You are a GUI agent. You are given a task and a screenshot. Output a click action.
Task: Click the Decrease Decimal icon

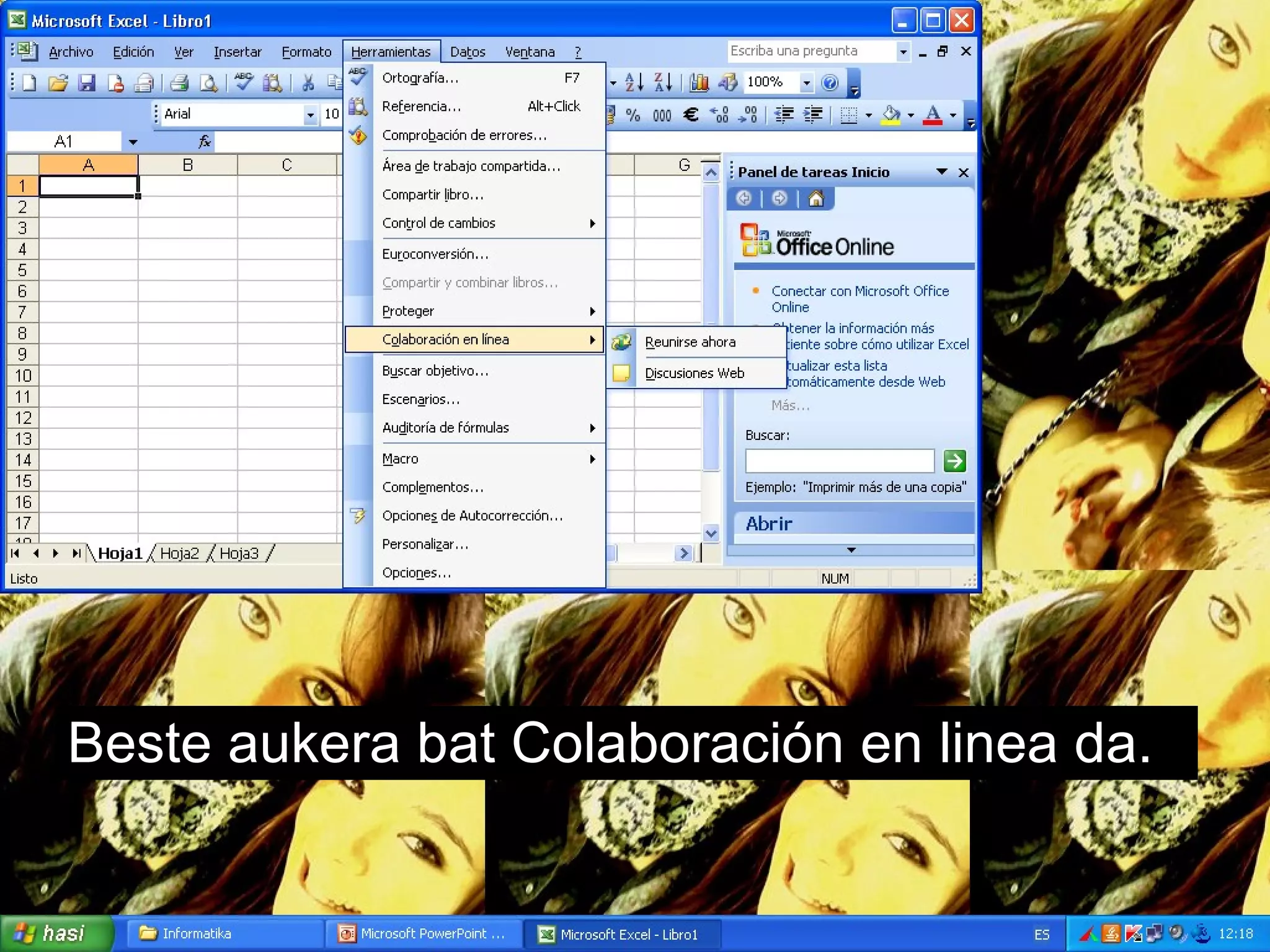coord(748,115)
